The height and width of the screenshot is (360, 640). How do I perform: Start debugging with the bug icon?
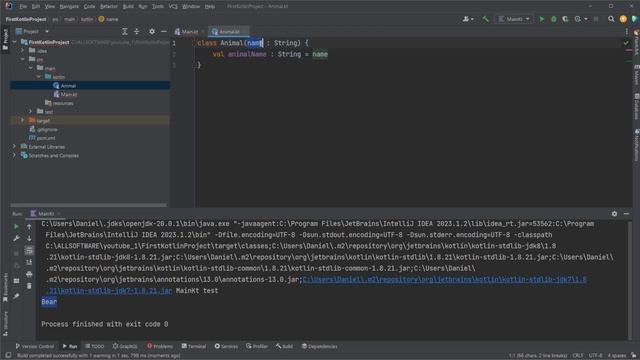pyautogui.click(x=553, y=19)
